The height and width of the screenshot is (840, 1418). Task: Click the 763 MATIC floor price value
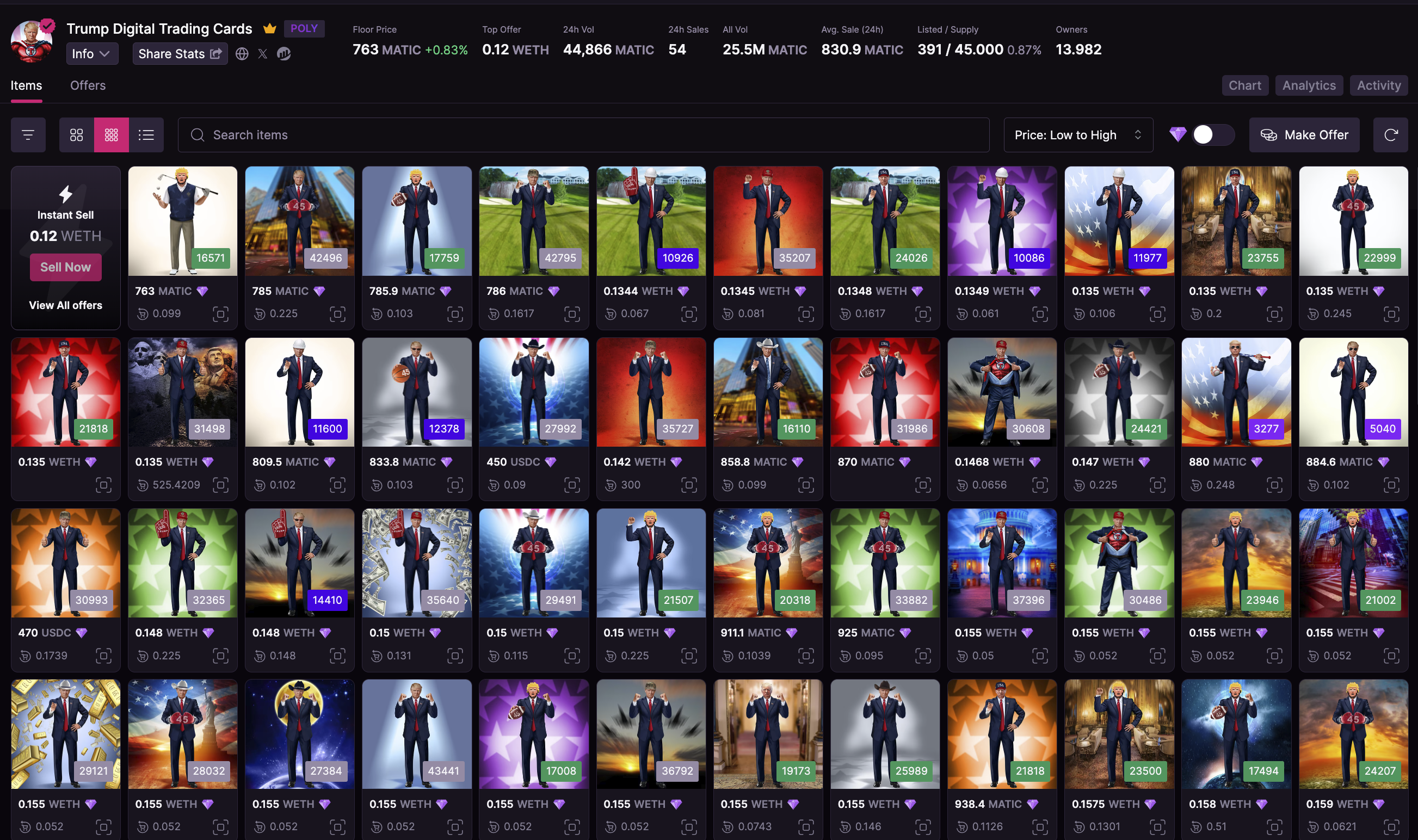[387, 50]
